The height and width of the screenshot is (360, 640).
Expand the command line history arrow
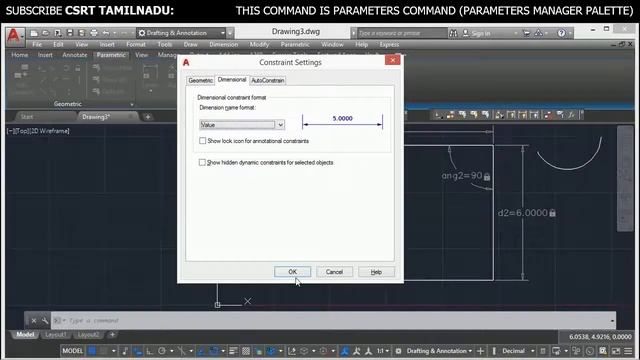tap(612, 321)
